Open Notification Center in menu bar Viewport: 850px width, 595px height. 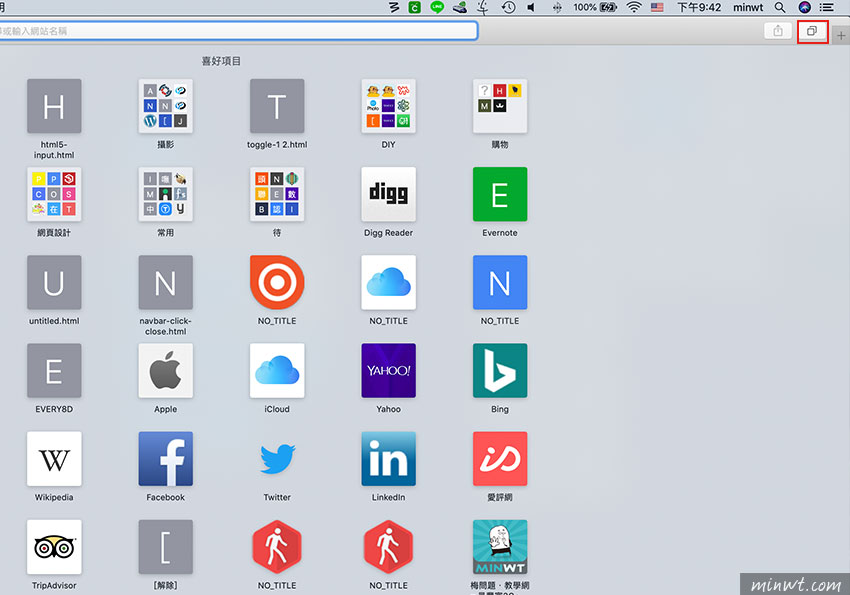coord(827,8)
